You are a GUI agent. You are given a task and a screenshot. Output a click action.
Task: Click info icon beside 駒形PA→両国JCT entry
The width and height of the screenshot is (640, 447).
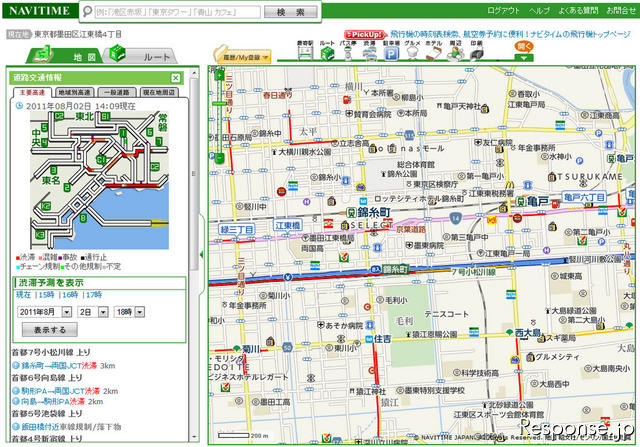click(x=16, y=391)
